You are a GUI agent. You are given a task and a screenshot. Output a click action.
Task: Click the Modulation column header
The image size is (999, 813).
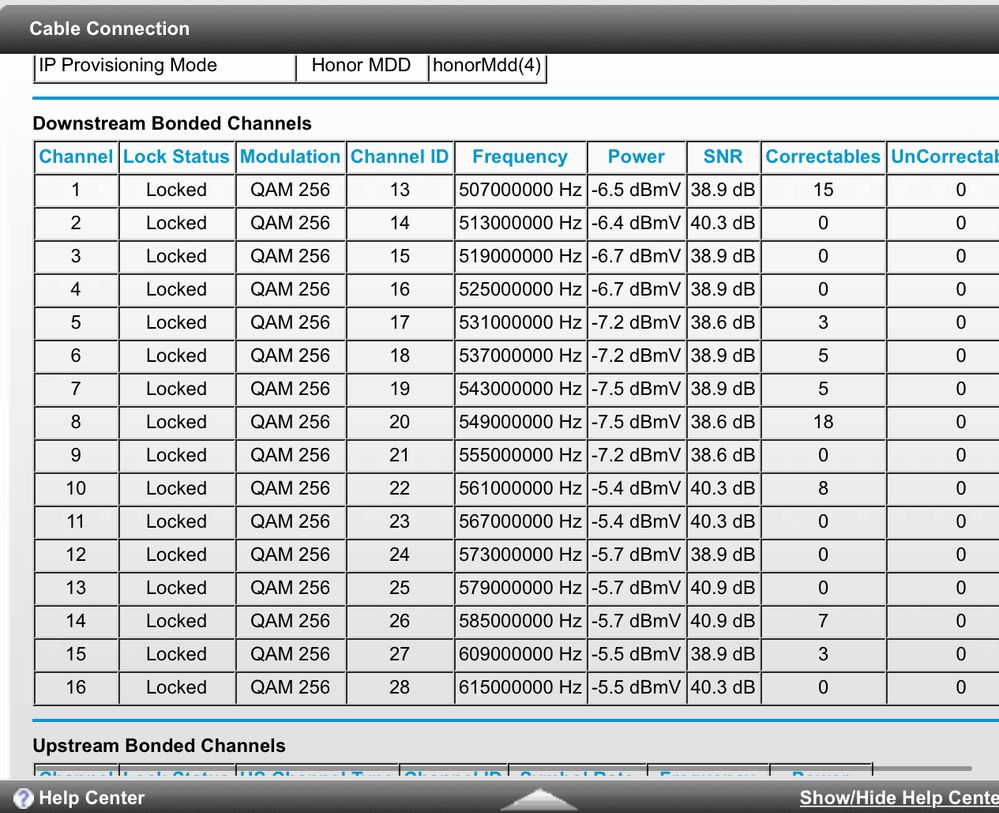point(290,157)
